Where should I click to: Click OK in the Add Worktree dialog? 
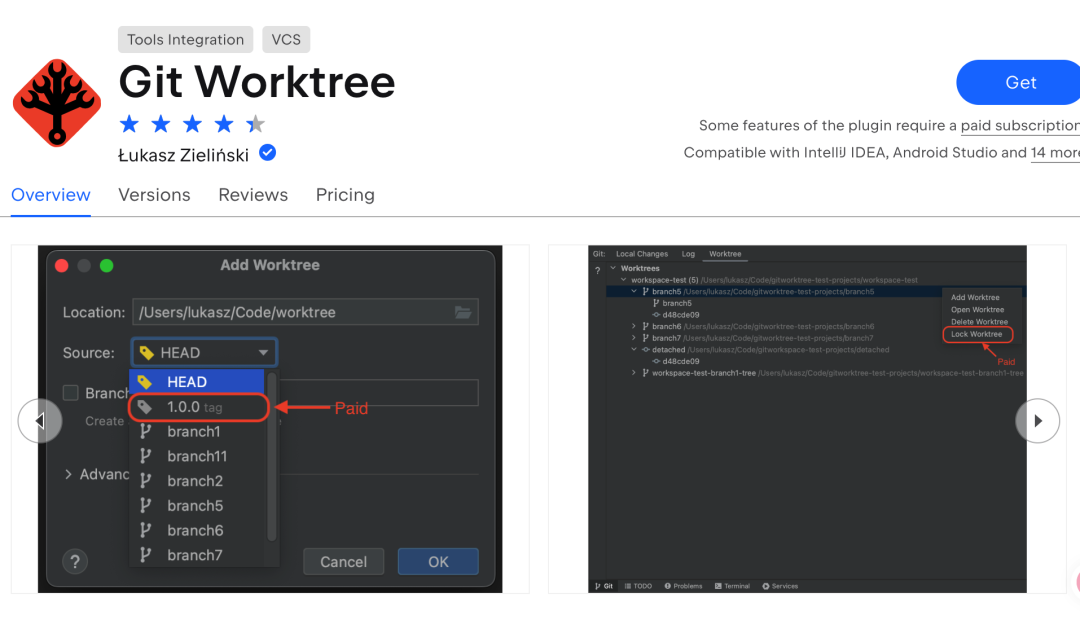[438, 561]
